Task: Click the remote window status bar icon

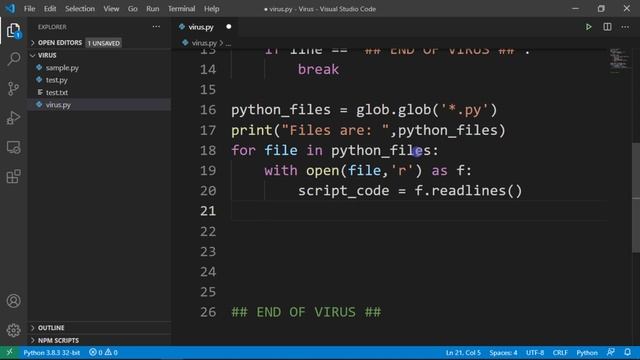Action: coord(9,352)
